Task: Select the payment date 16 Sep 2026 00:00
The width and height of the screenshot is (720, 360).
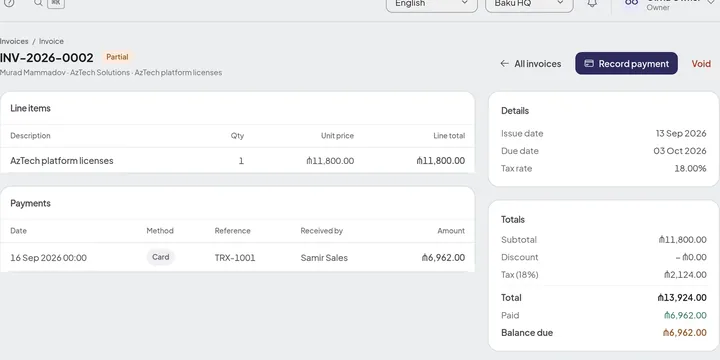Action: [48, 258]
